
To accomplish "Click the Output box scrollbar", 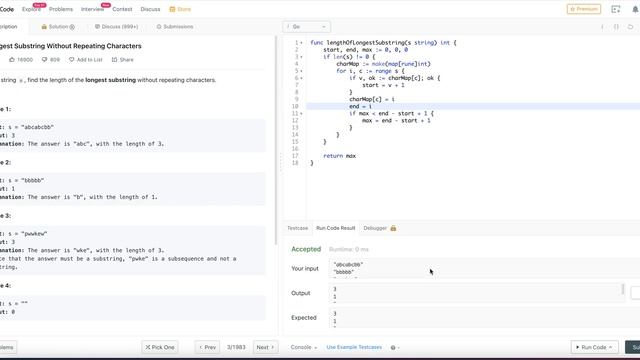I will [623, 289].
